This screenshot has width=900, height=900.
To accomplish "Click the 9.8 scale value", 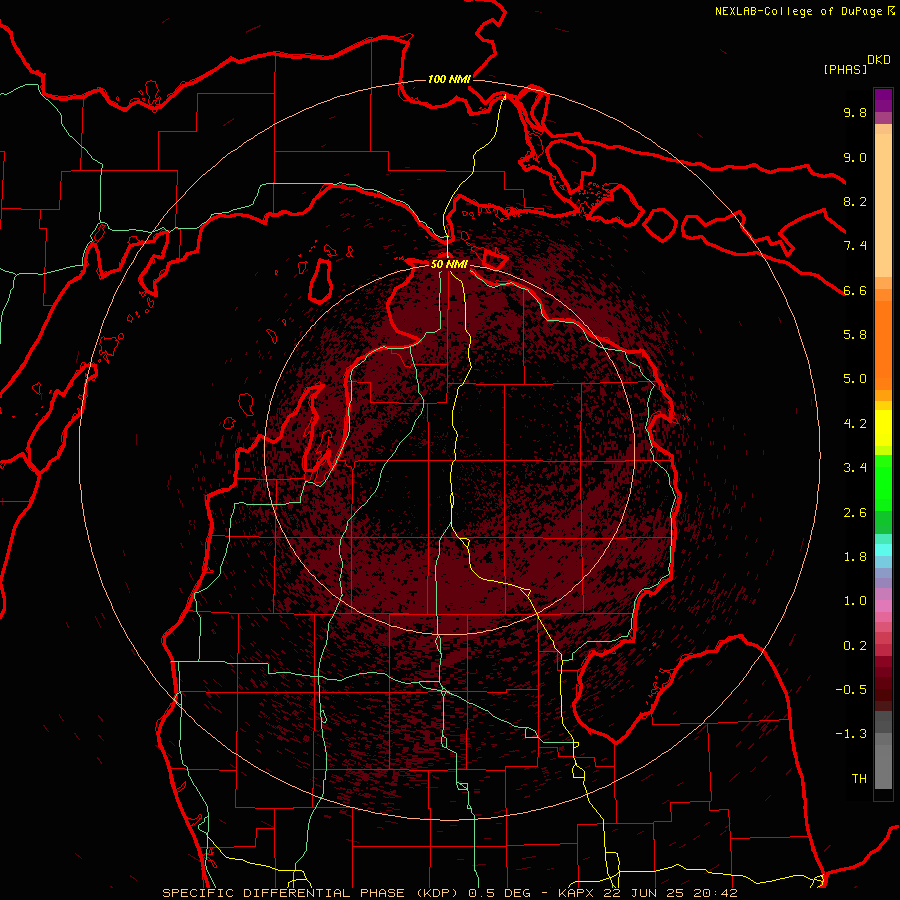I will point(855,112).
